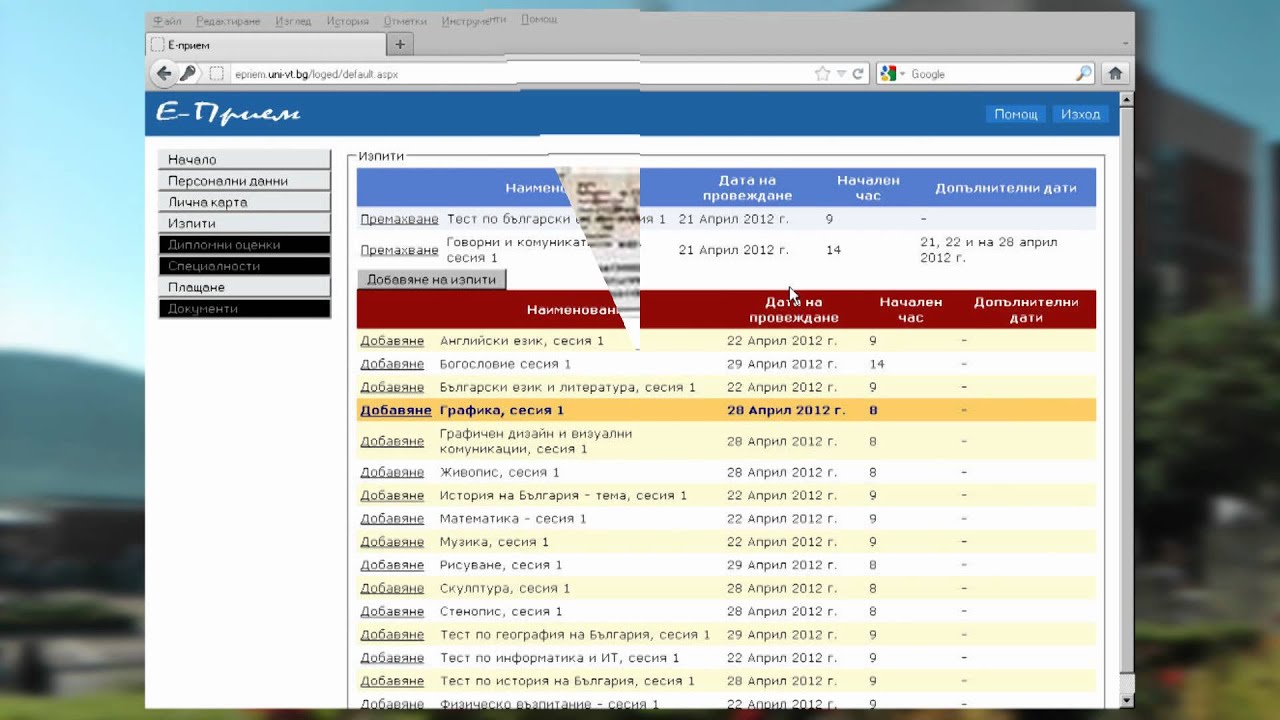Add Графичен дизайн и визуални комуникации exam

392,441
